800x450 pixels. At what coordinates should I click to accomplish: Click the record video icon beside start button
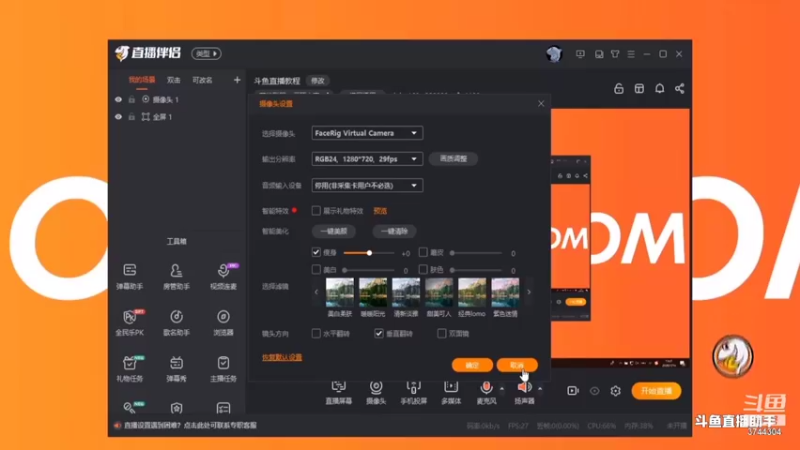pos(573,391)
